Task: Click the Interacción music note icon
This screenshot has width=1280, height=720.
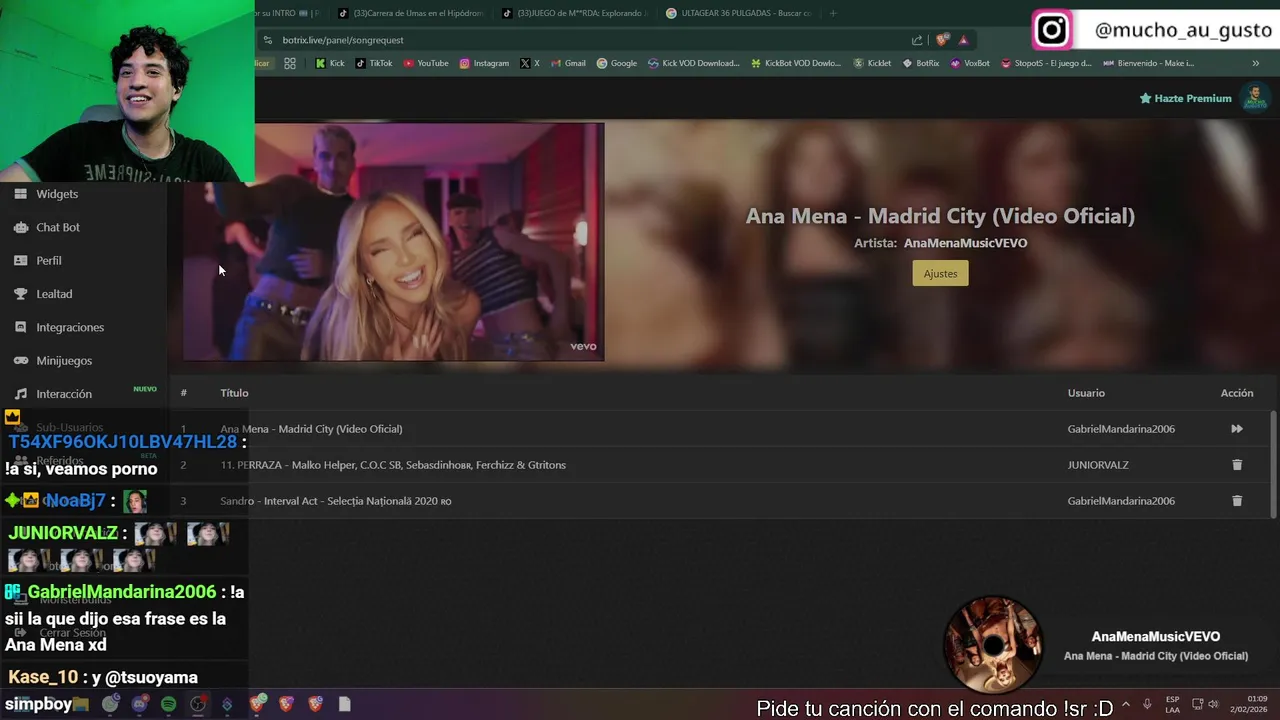Action: 20,394
